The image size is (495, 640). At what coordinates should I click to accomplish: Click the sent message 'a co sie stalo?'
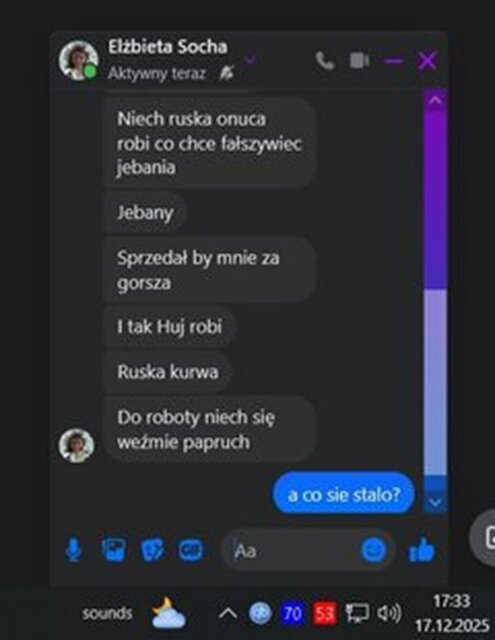[344, 493]
